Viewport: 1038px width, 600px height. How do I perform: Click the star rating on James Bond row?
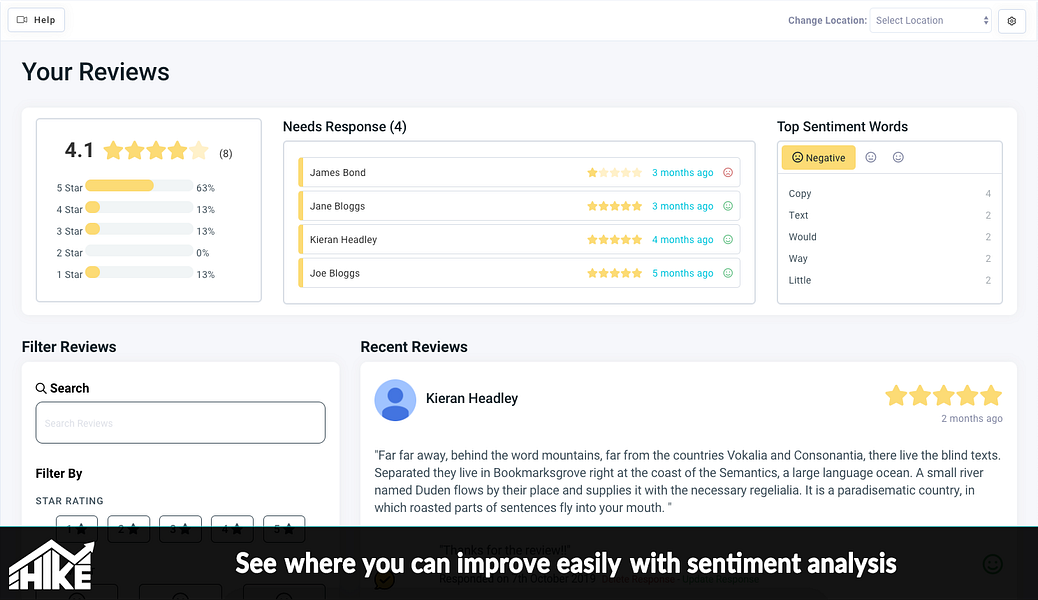tap(614, 172)
